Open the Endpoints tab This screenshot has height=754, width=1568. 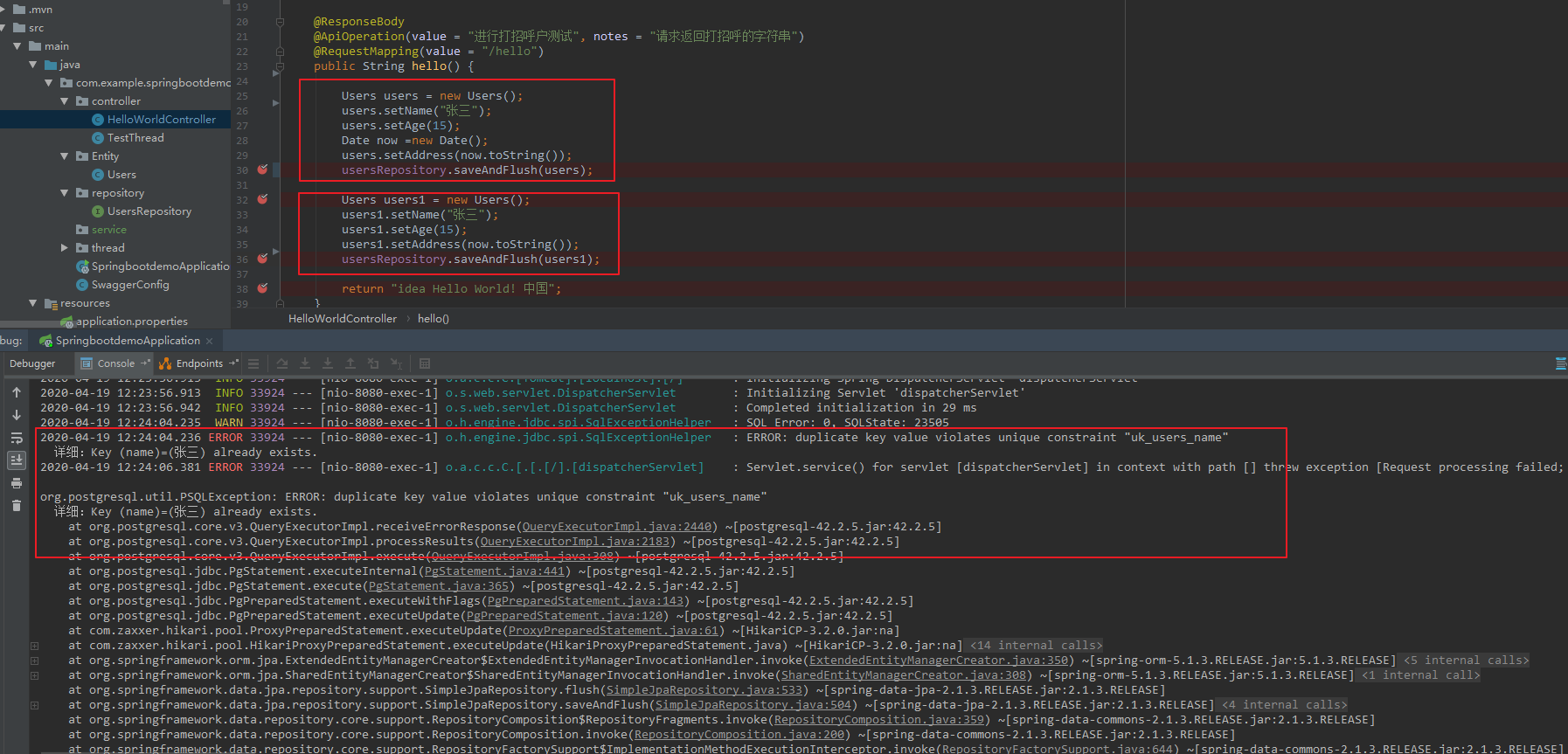pos(198,363)
